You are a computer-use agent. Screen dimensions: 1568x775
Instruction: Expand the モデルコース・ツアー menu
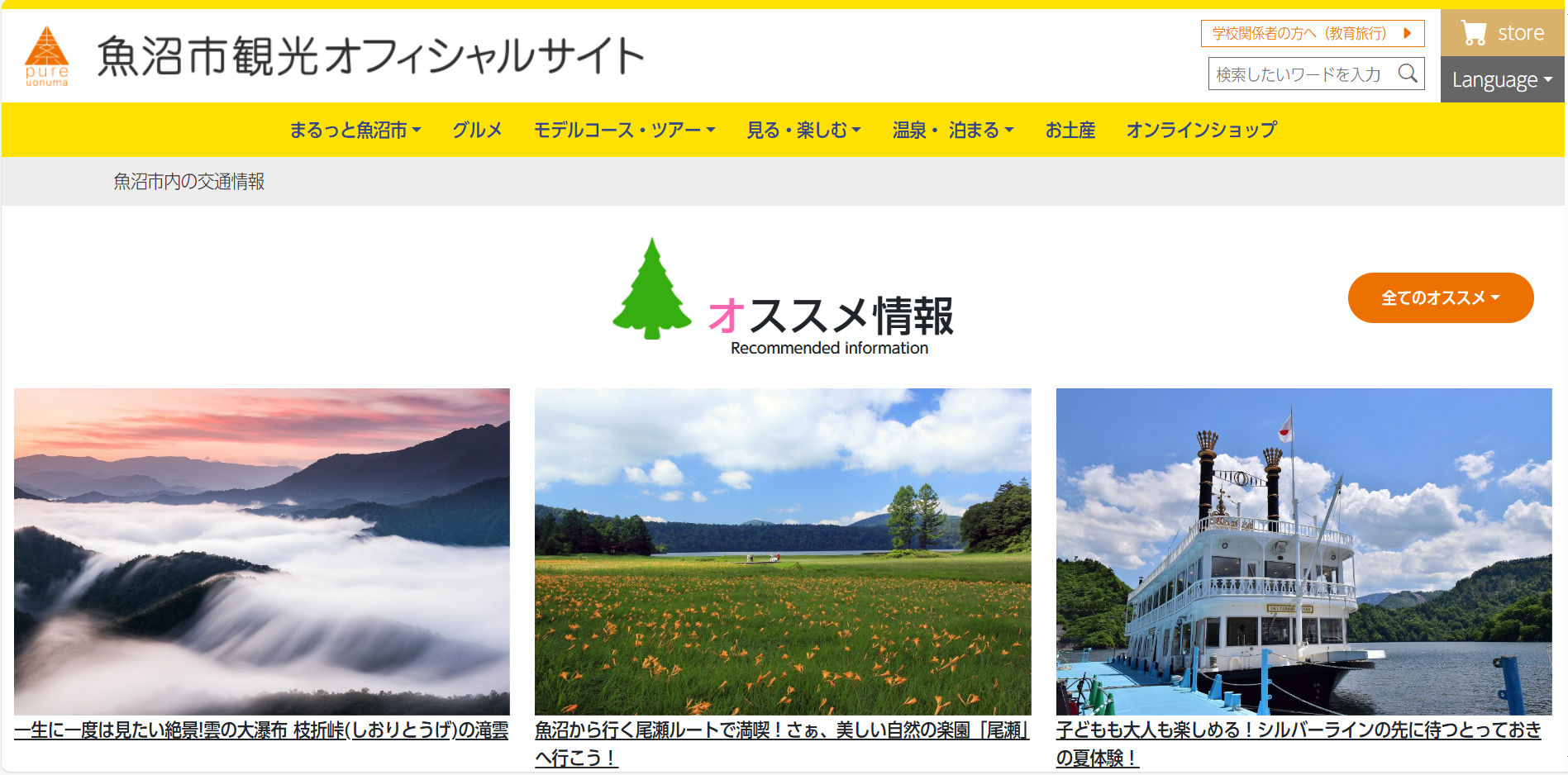click(x=624, y=131)
